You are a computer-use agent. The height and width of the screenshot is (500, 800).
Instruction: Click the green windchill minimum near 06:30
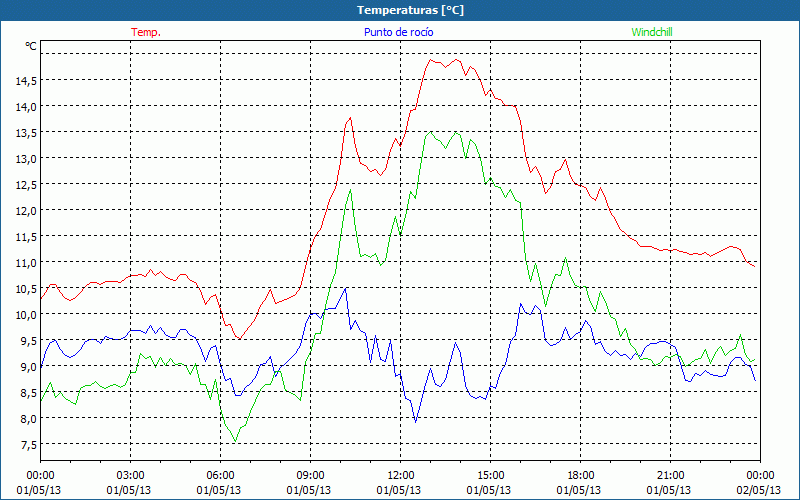[x=235, y=441]
